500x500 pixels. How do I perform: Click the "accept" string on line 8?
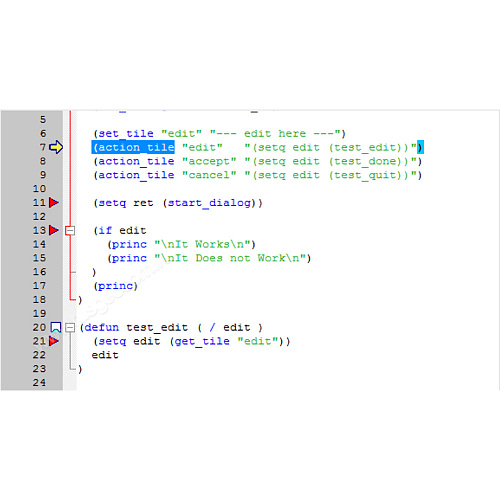click(x=209, y=161)
